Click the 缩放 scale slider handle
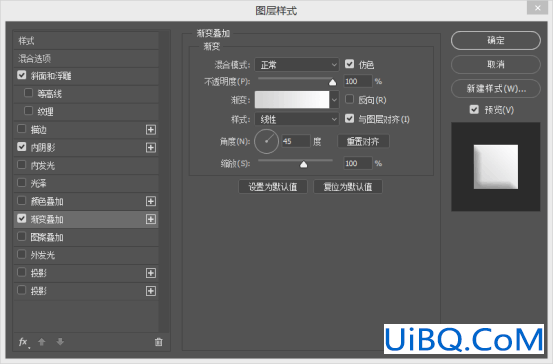 (x=303, y=164)
